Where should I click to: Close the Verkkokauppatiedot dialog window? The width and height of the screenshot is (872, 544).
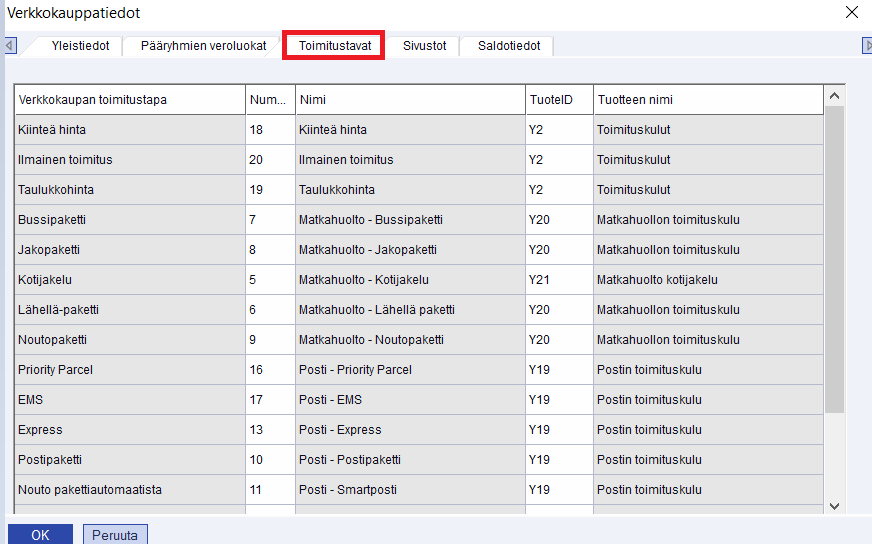coord(851,13)
